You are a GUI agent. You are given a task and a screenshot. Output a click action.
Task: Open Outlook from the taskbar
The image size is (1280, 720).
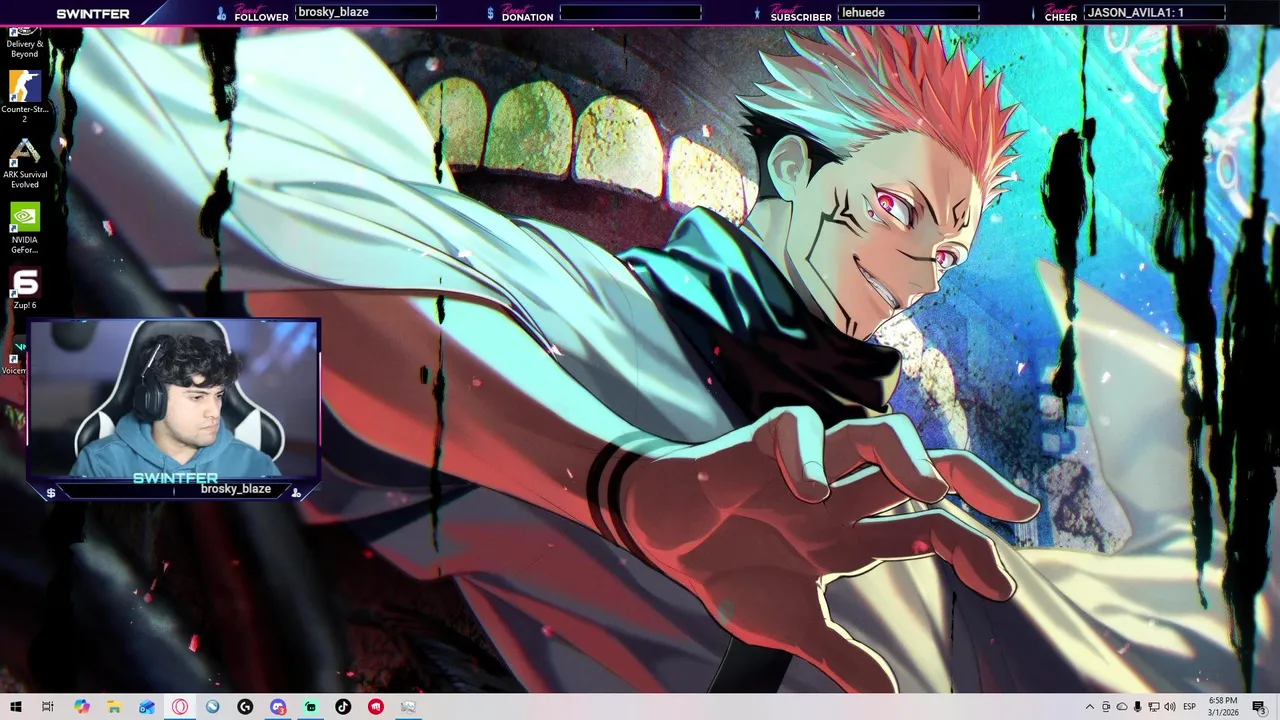147,707
